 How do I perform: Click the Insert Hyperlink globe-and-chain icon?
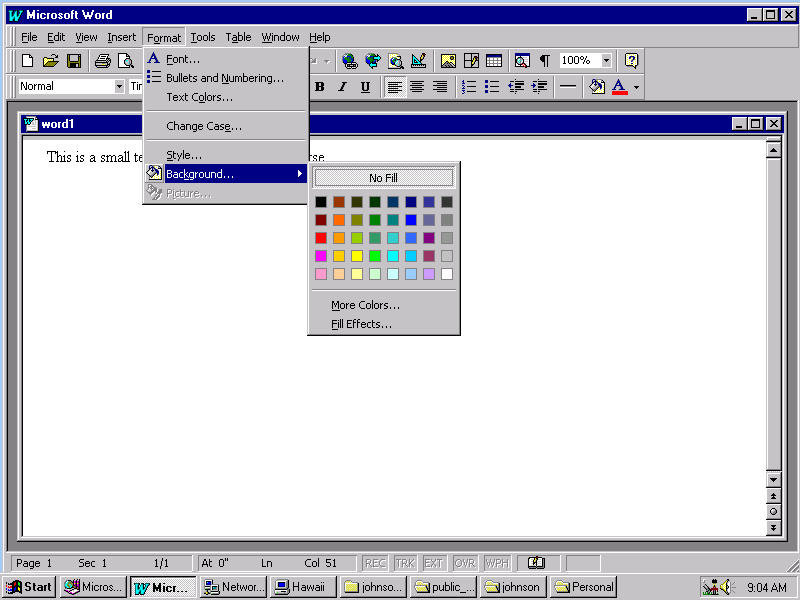[349, 61]
